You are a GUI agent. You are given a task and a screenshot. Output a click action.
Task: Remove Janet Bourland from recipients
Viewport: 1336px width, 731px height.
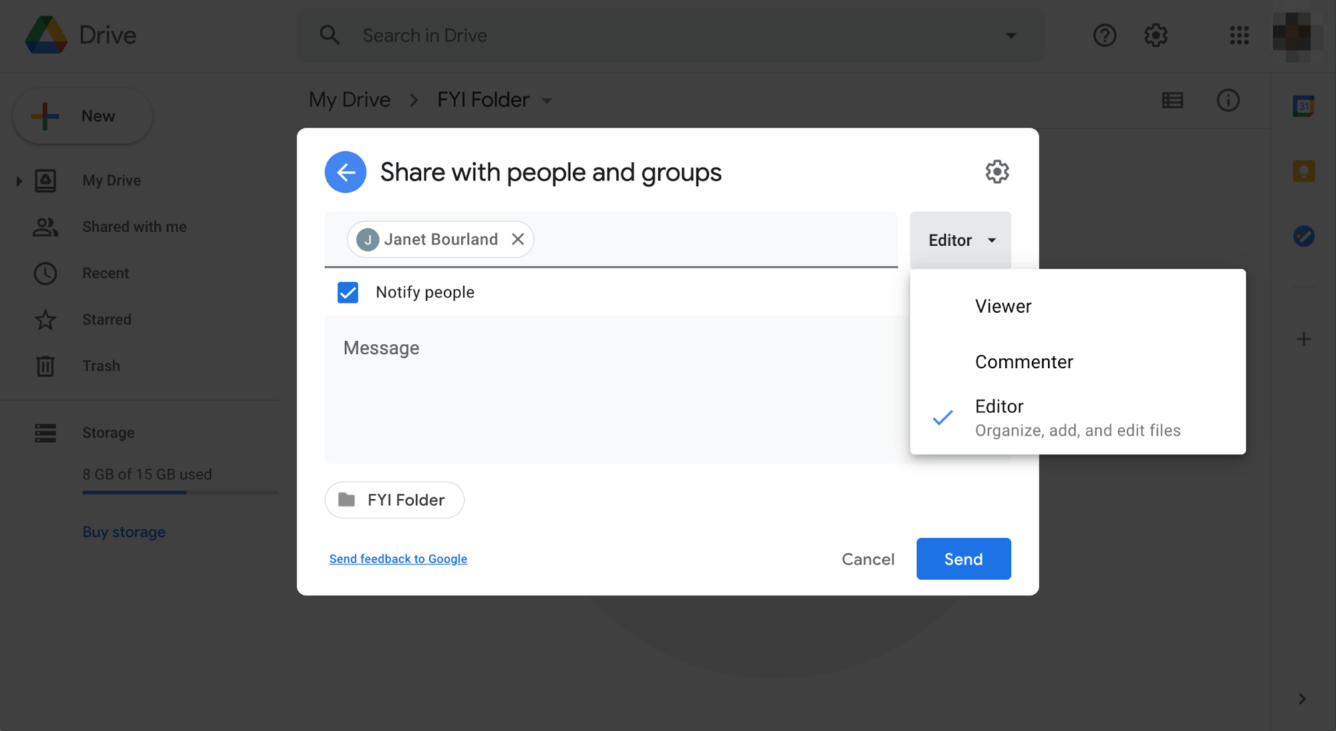point(518,239)
